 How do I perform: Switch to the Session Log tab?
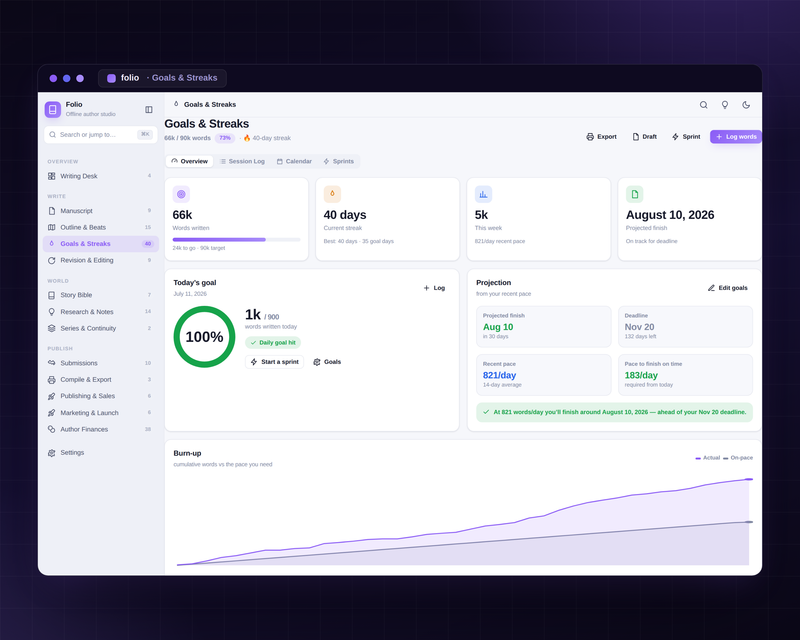tap(242, 161)
